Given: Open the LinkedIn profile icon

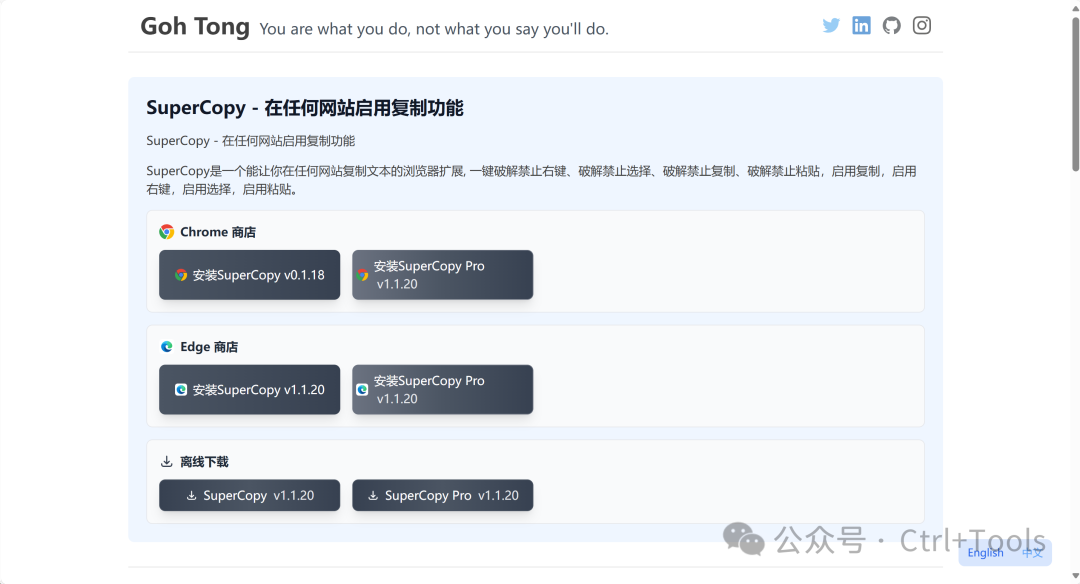Looking at the screenshot, I should [x=861, y=26].
